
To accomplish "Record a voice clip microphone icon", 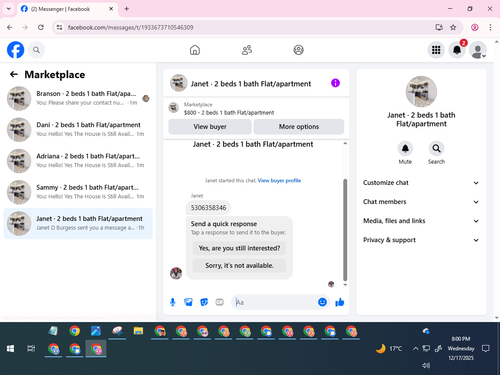I will click(x=173, y=302).
